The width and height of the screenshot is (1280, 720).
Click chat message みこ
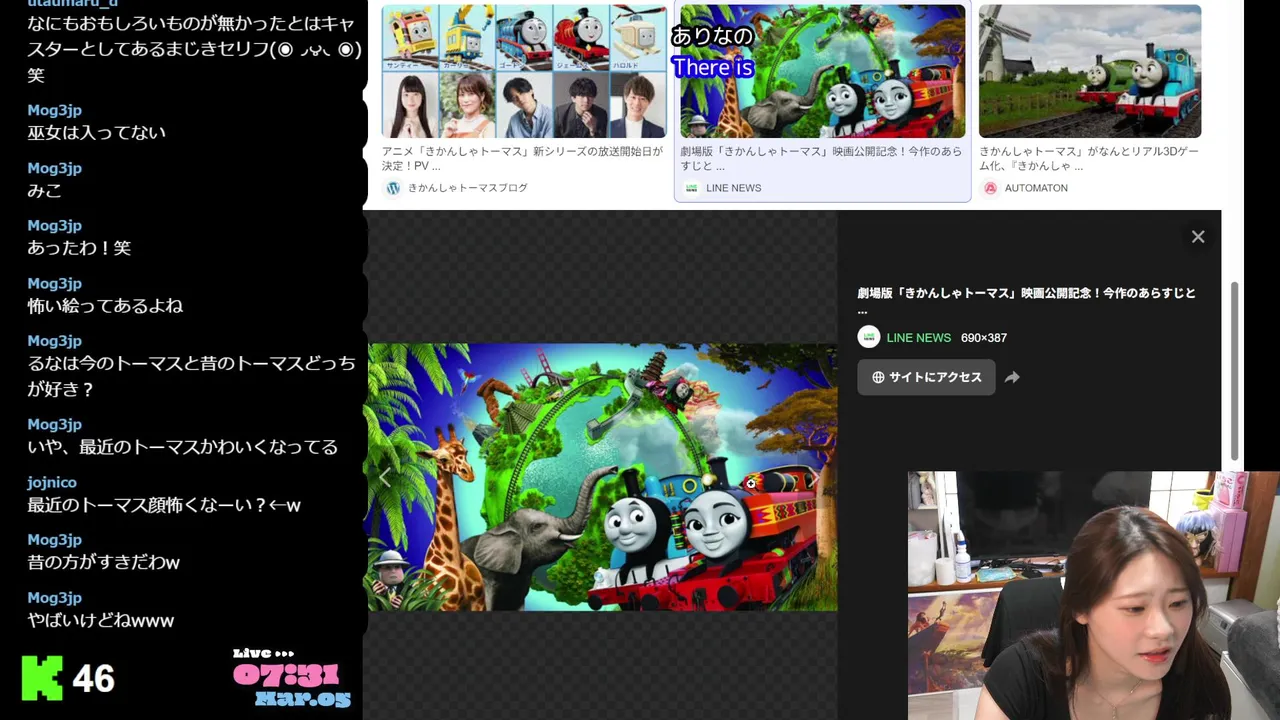pyautogui.click(x=44, y=191)
